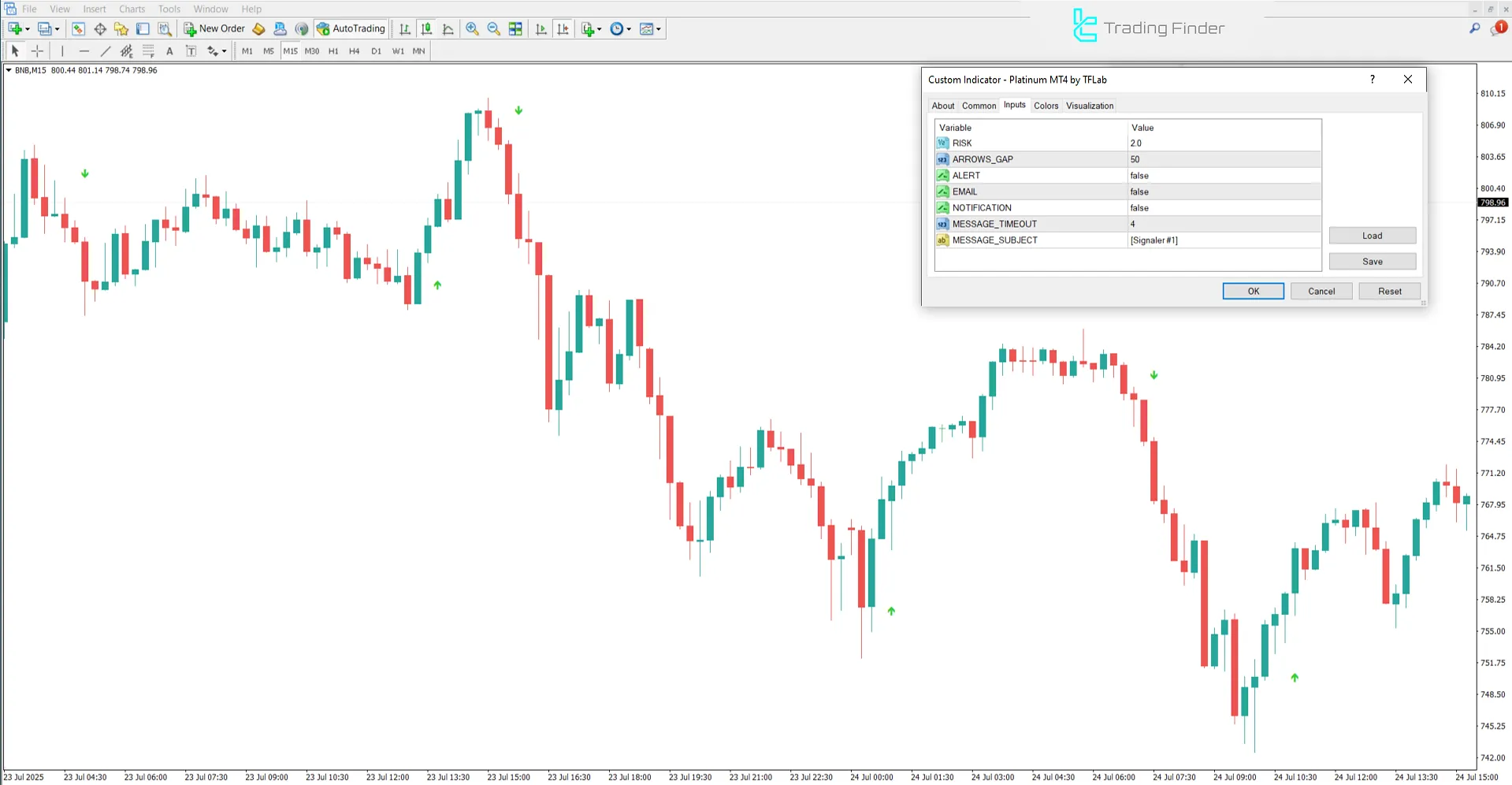Screen dimensions: 1512x785
Task: Toggle AutoTrading on
Action: 350,28
